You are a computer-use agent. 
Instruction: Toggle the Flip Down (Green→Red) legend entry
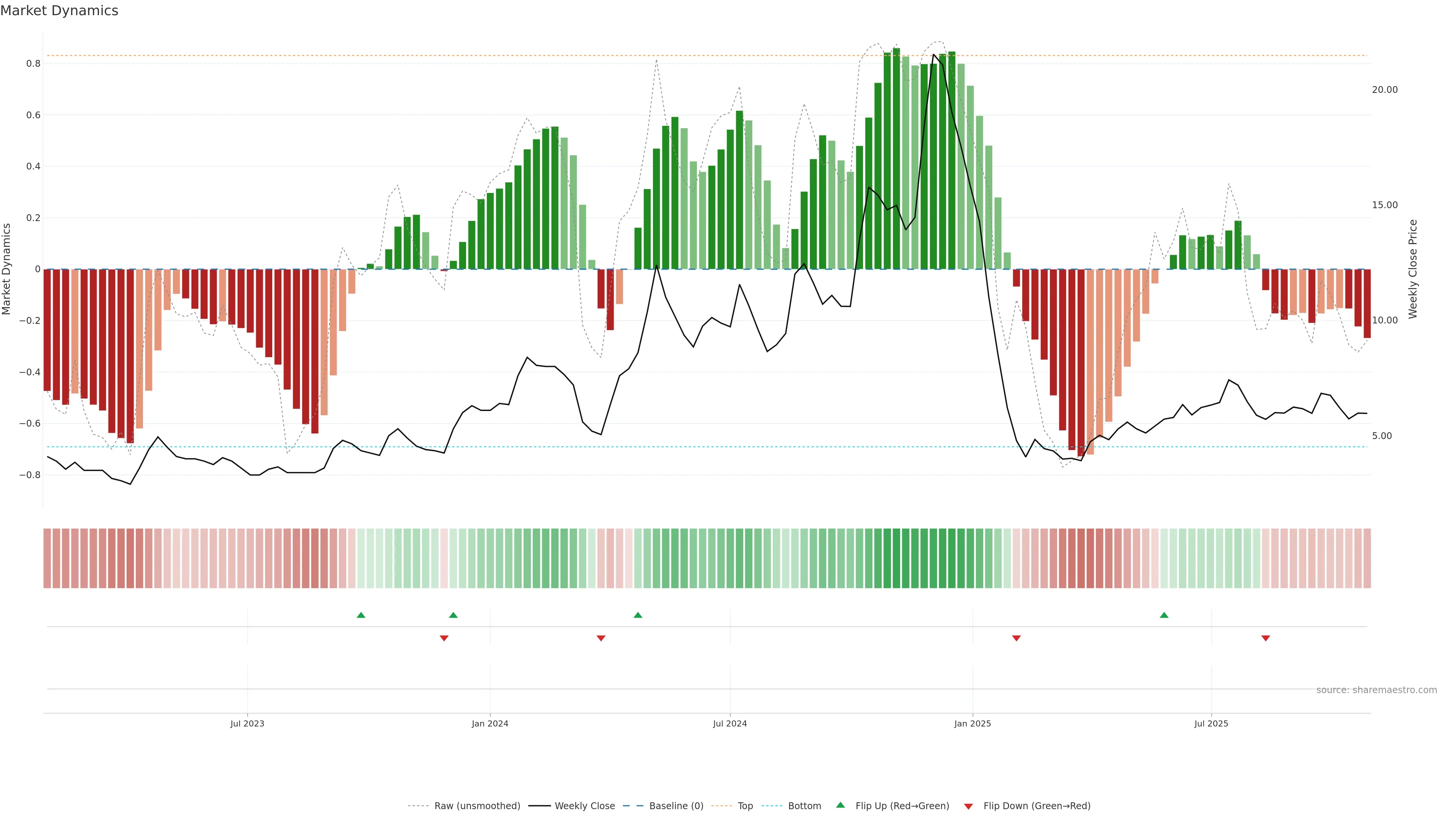pos(1037,806)
